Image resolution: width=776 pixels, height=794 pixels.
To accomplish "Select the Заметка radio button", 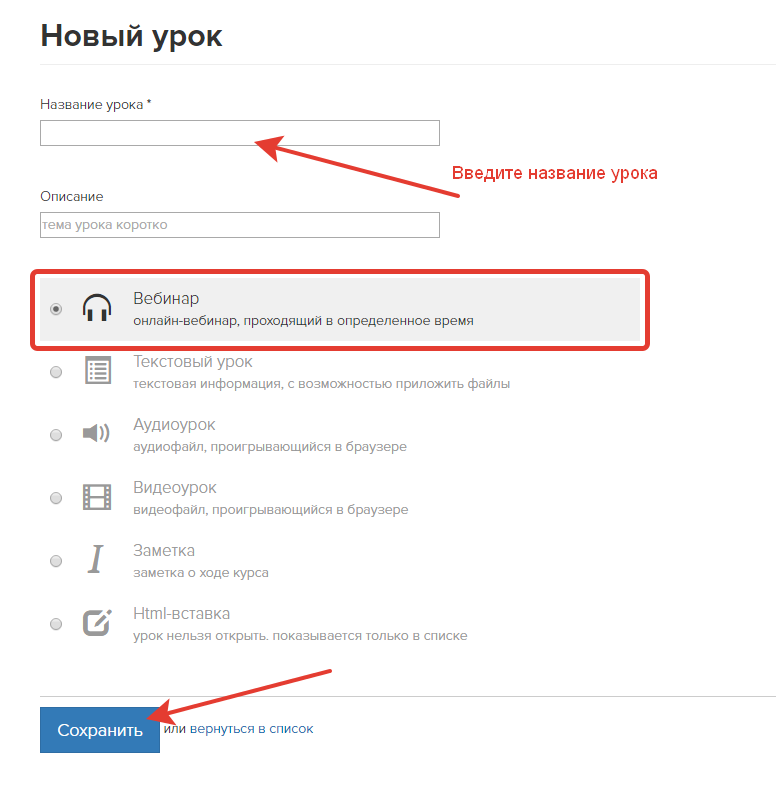I will [56, 561].
